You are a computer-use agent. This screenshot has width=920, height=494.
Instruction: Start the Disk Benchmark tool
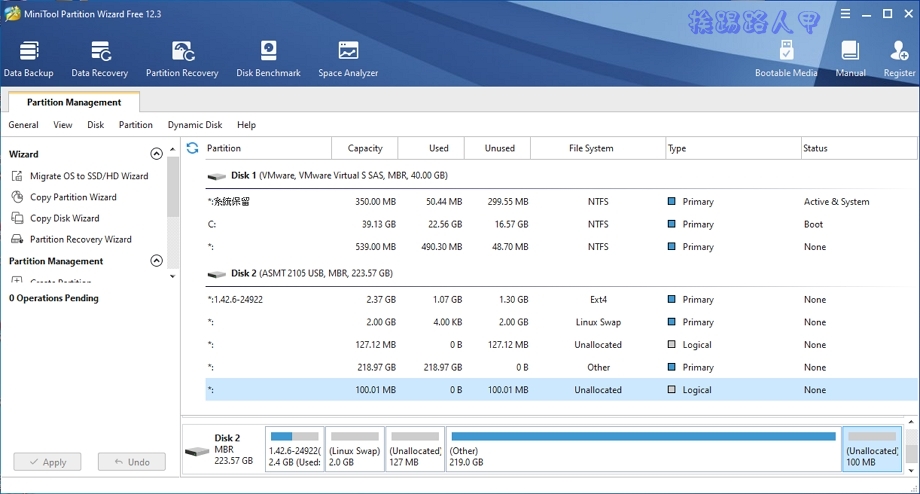click(x=268, y=59)
